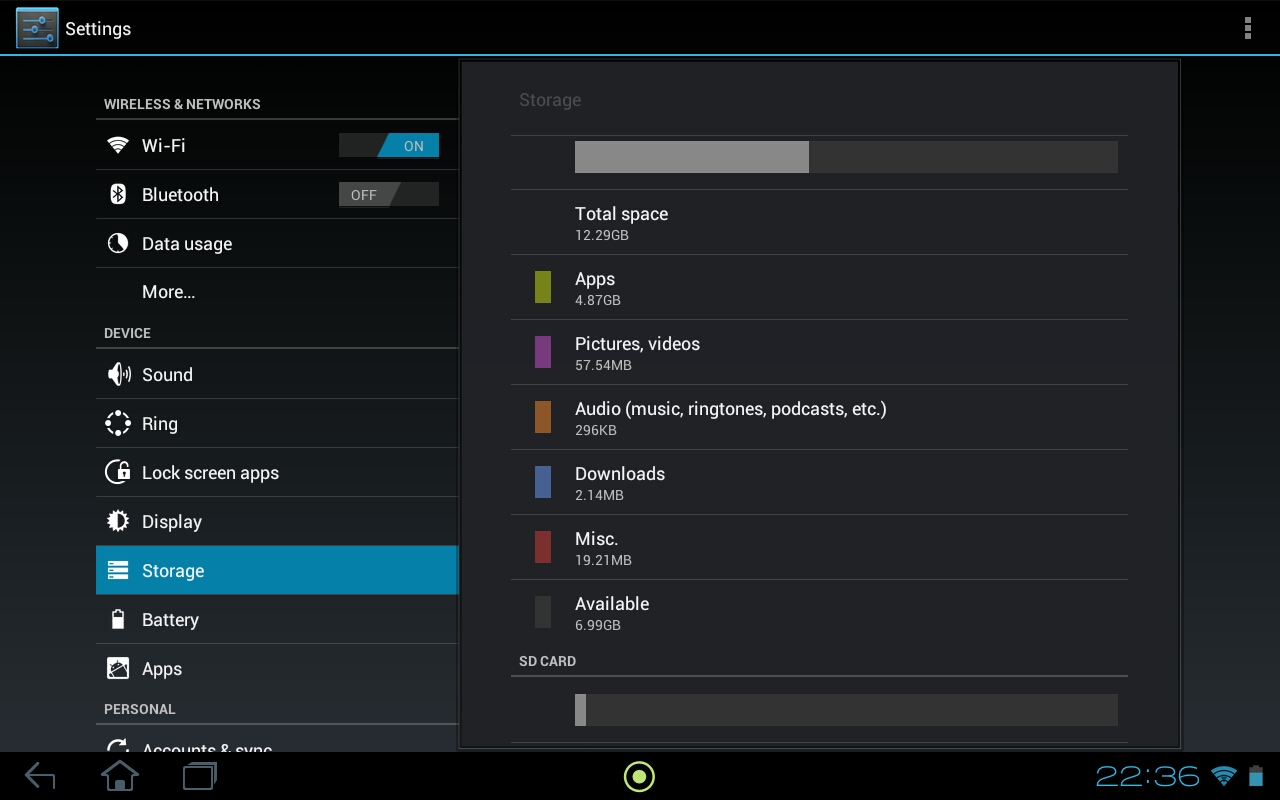1280x800 pixels.
Task: Tap the Battery icon in settings list
Action: (x=118, y=619)
